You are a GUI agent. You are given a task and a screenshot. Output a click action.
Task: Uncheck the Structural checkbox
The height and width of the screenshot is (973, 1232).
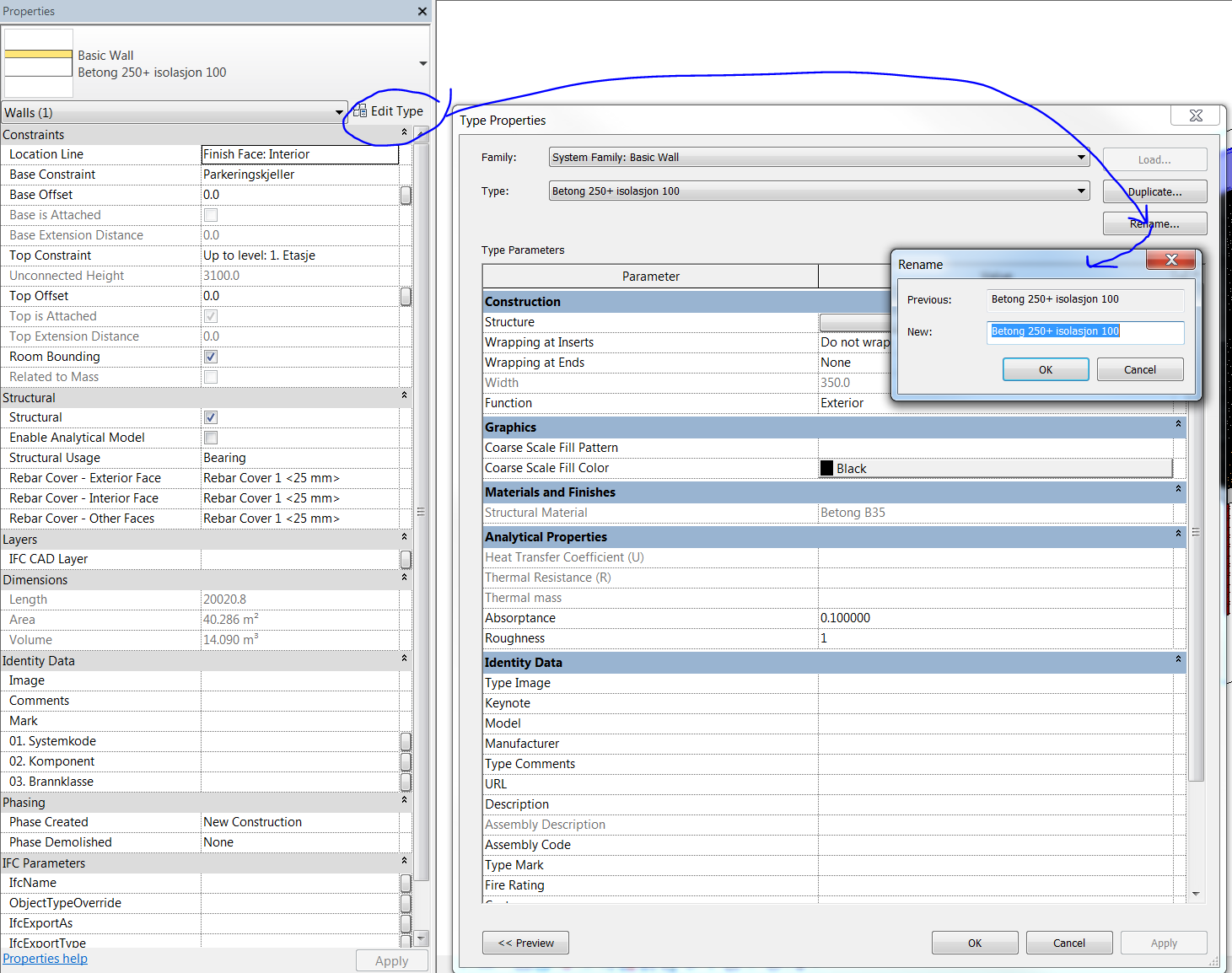210,417
